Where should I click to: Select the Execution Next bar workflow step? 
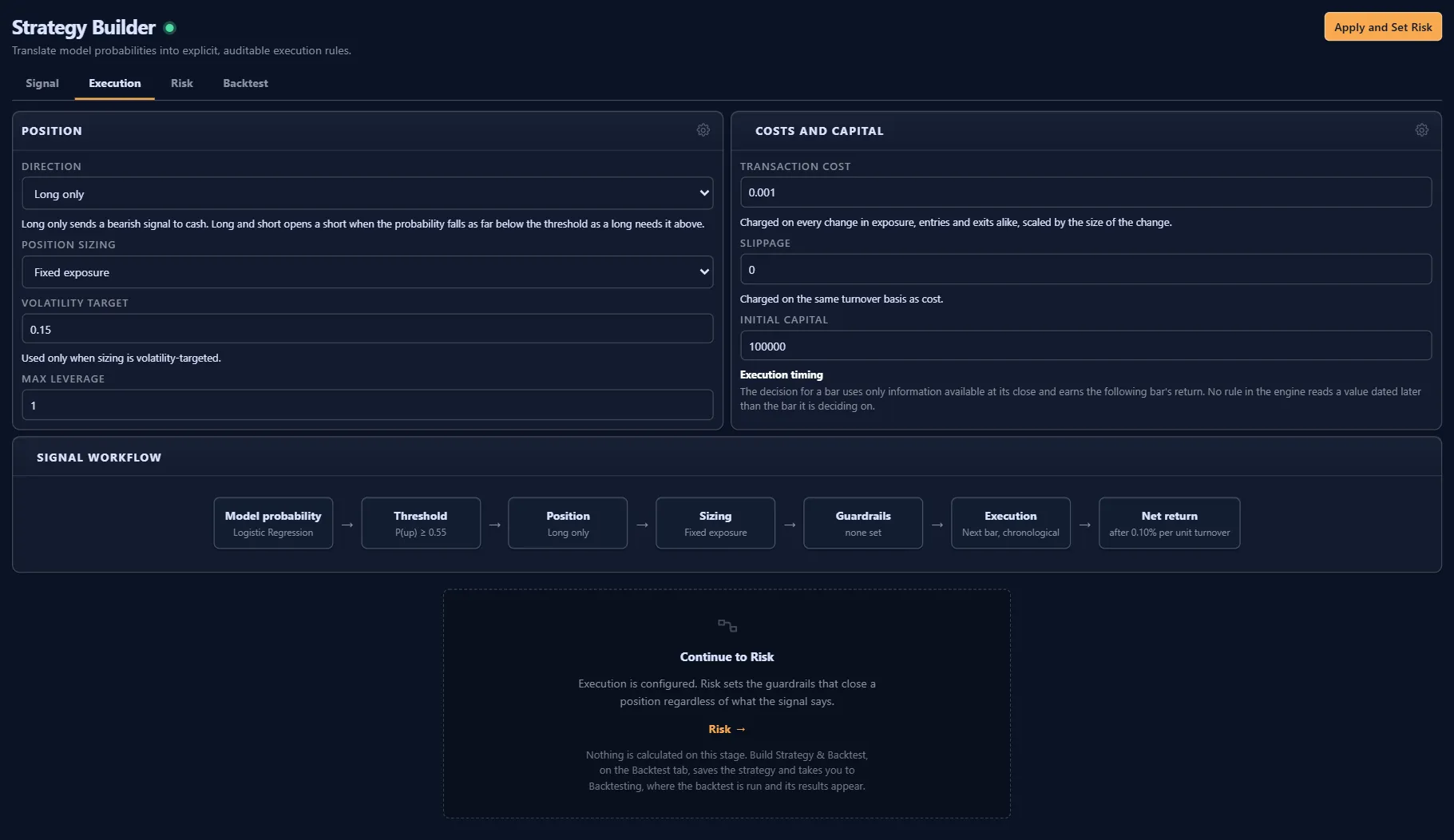[1011, 523]
